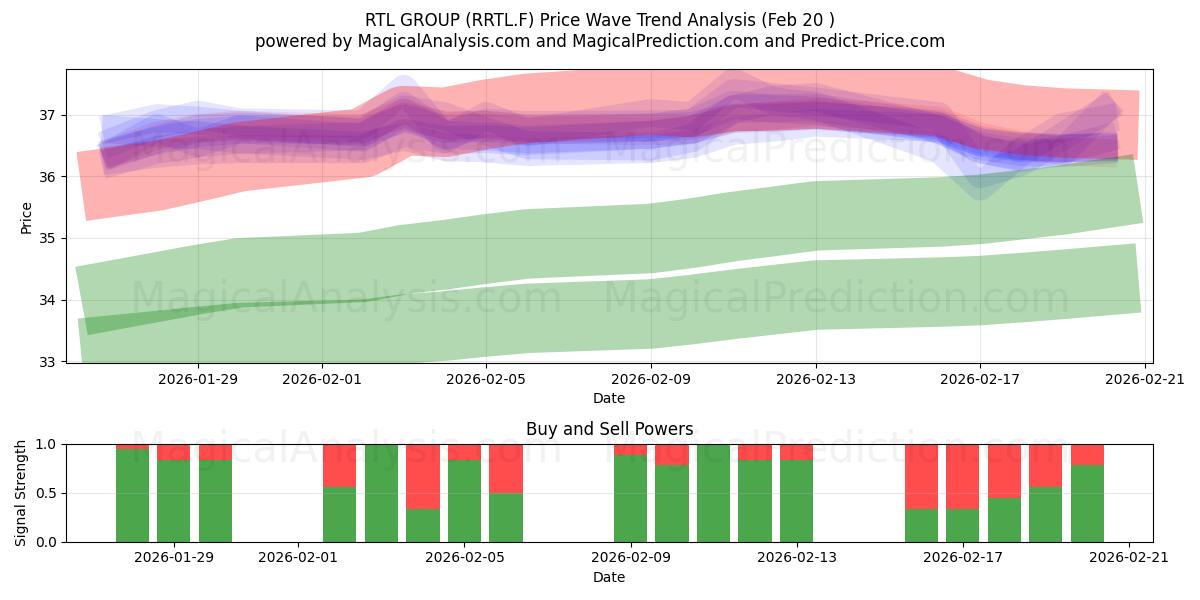This screenshot has height=600, width=1200.
Task: Click the 2026-02-01 date tick of the price chart
Action: click(322, 379)
